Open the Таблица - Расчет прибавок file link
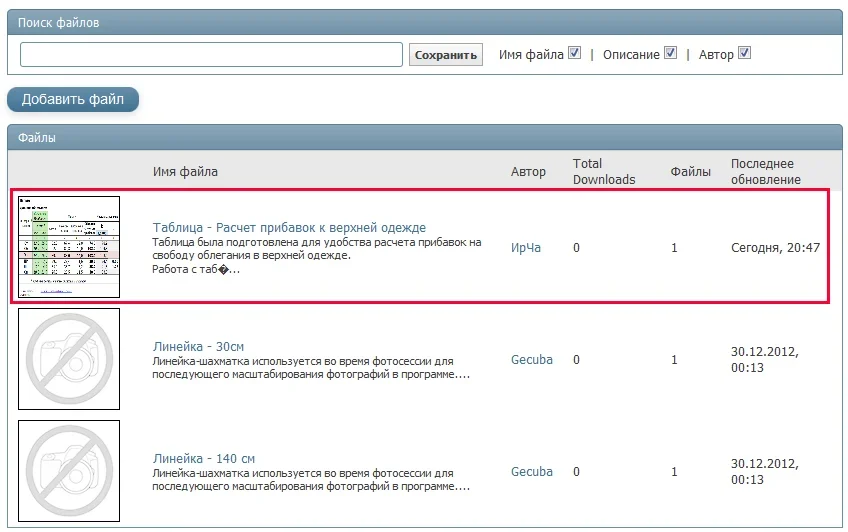Screen dimensions: 848x532 289,228
